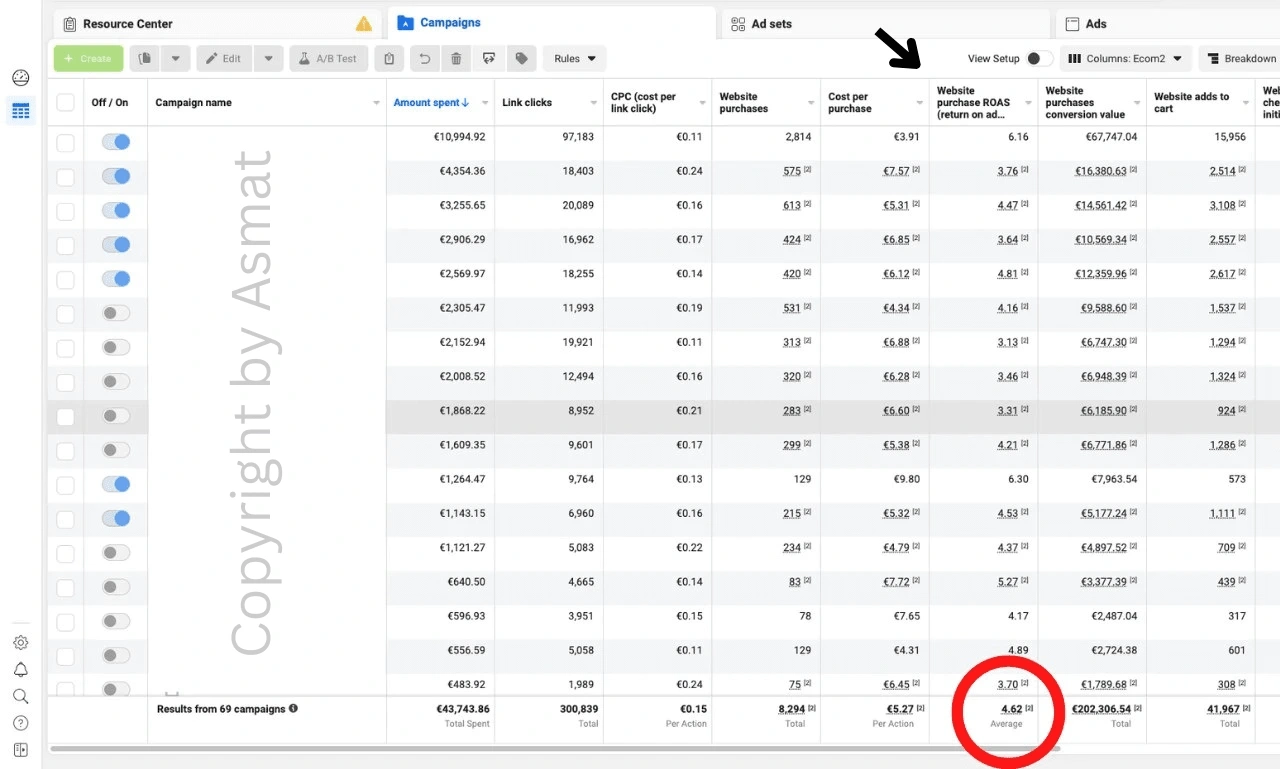This screenshot has width=1280, height=769.
Task: Click the Edit button
Action: (x=224, y=59)
